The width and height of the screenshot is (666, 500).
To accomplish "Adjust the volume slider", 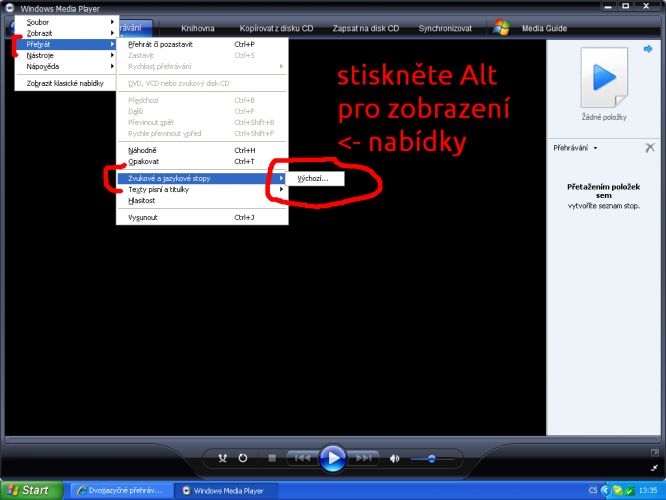I will click(x=432, y=459).
